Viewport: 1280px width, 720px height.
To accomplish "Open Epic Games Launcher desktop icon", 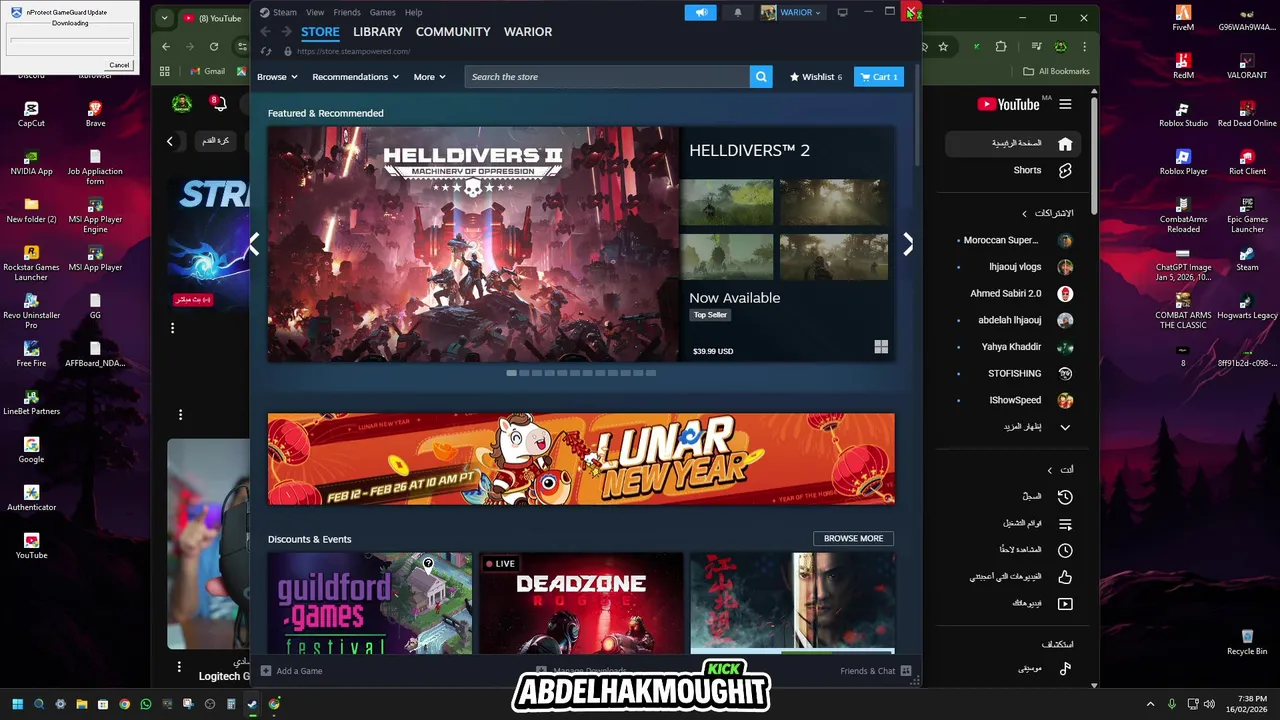I will click(1247, 214).
